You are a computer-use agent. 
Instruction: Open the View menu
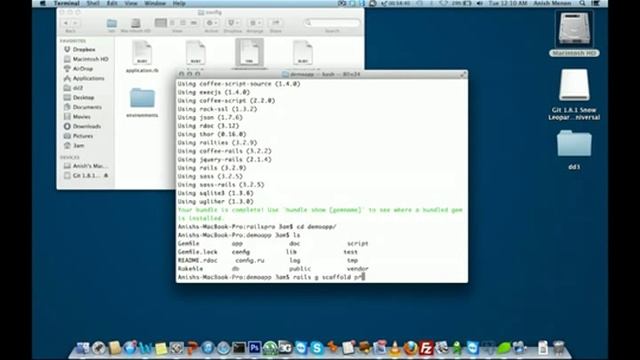tap(131, 3)
